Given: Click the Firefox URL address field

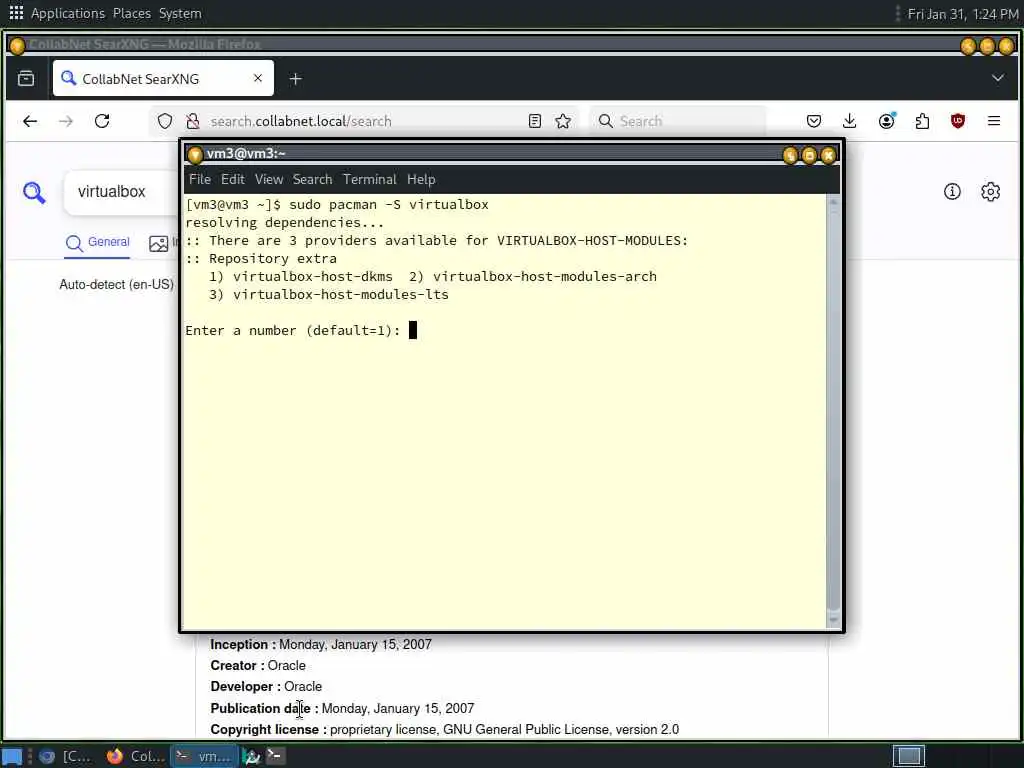Looking at the screenshot, I should tap(366, 121).
